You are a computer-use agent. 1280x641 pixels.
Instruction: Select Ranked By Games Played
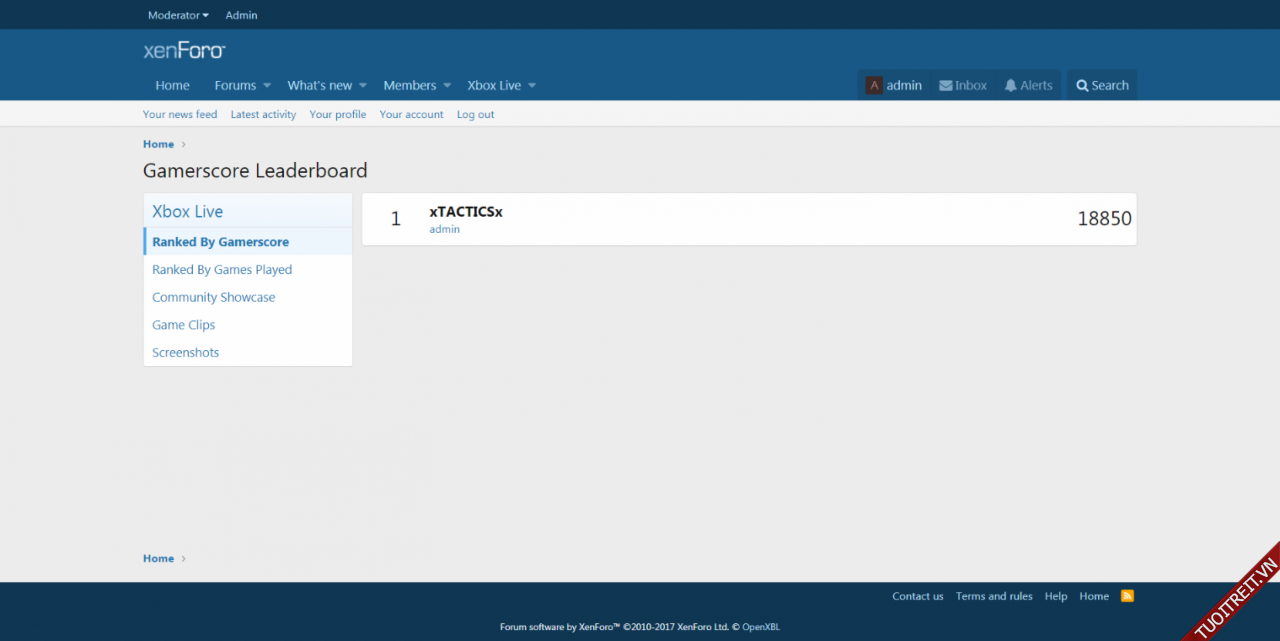pyautogui.click(x=222, y=270)
